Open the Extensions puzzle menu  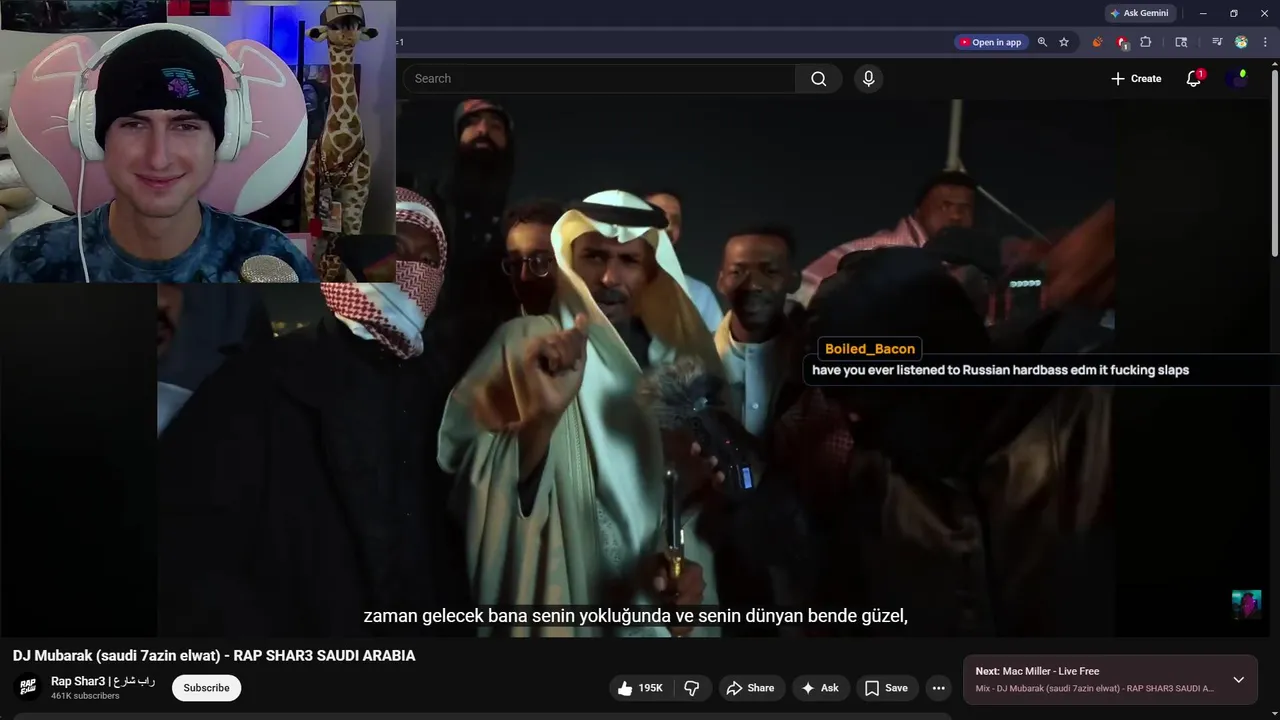tap(1146, 42)
